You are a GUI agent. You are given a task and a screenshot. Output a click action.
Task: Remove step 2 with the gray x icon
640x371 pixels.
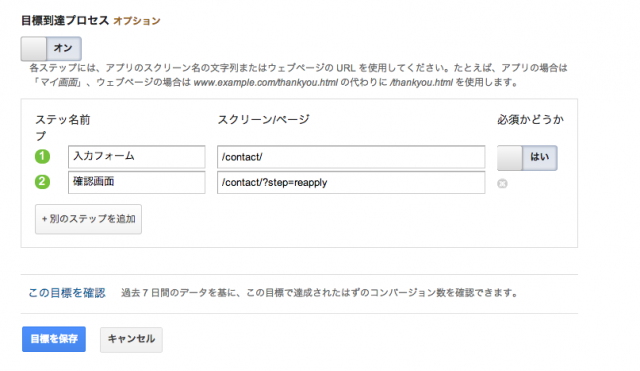click(502, 184)
